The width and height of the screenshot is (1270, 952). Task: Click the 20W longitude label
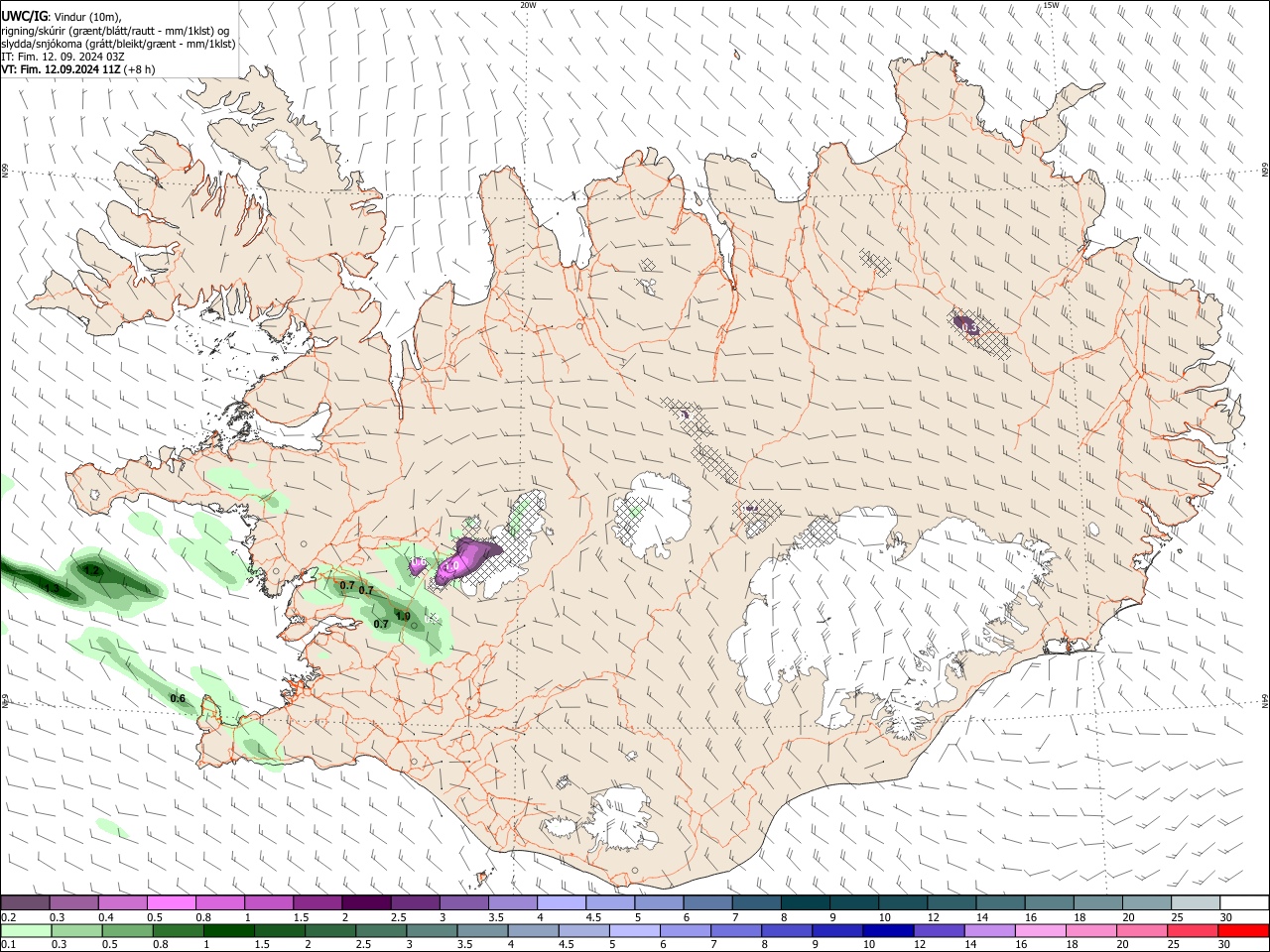pyautogui.click(x=528, y=5)
